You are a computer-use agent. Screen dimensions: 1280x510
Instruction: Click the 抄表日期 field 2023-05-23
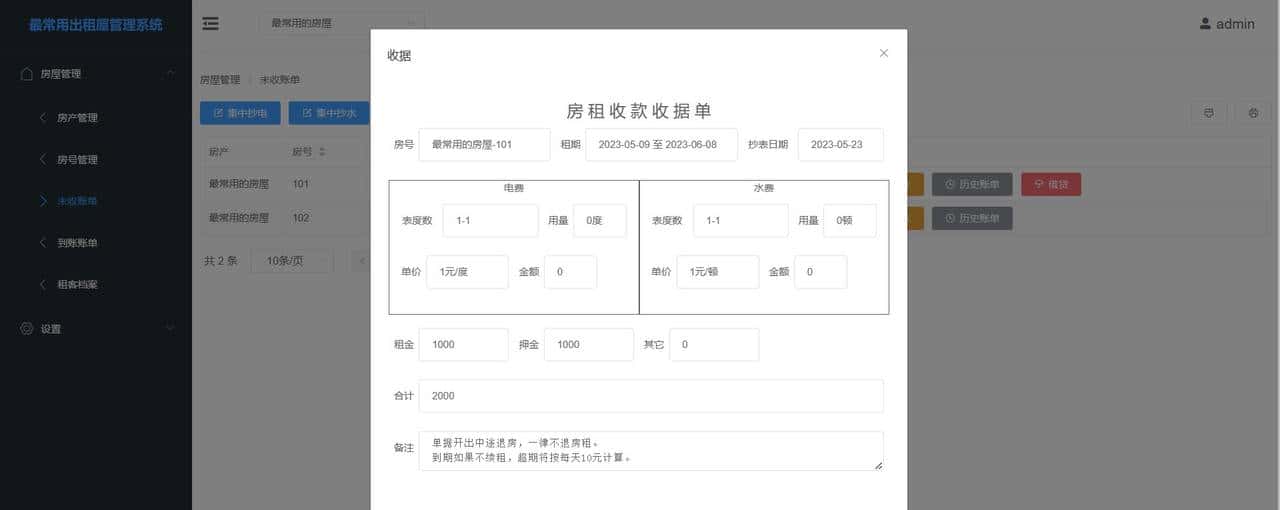[840, 144]
